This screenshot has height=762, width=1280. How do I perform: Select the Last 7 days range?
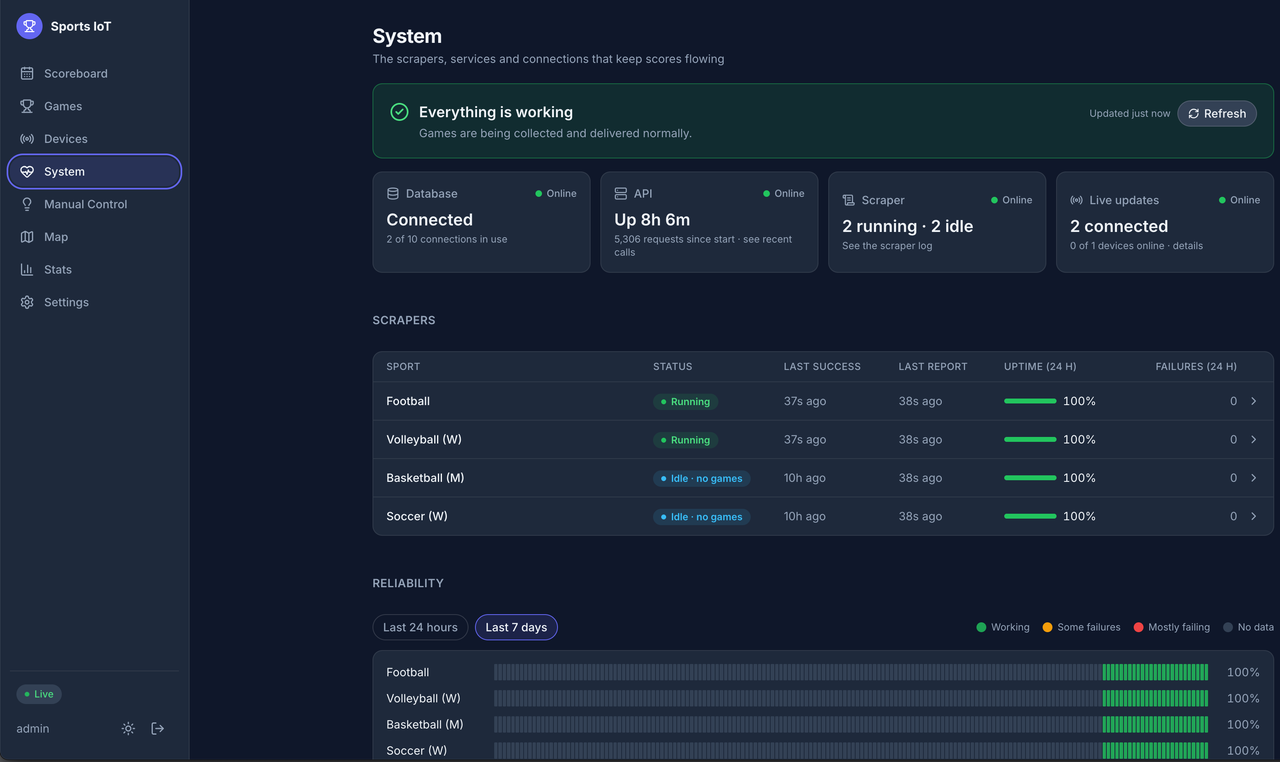(x=516, y=627)
